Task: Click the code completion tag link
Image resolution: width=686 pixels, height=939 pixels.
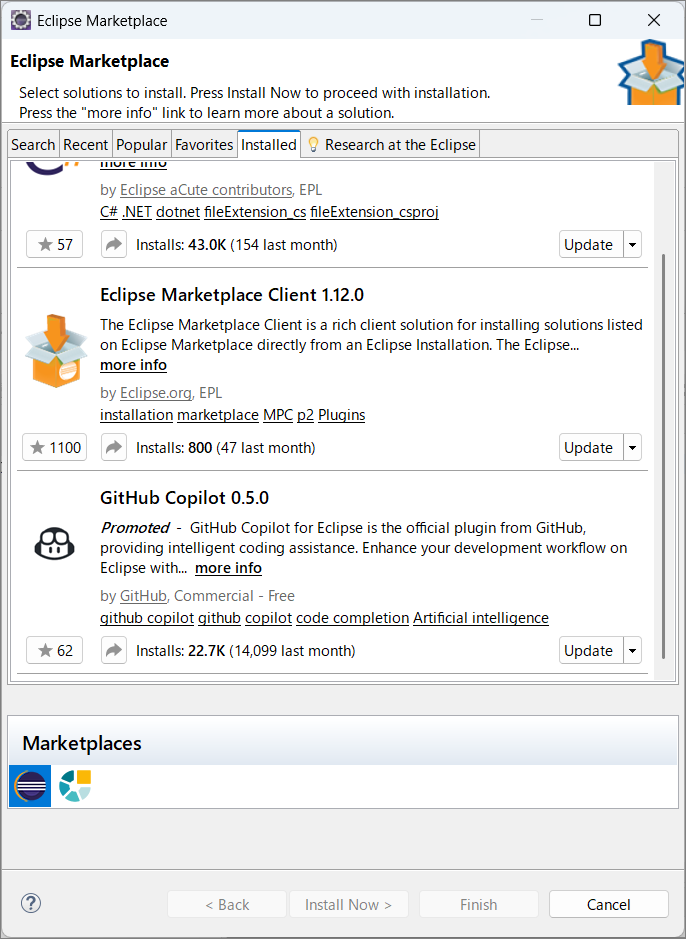Action: (352, 618)
